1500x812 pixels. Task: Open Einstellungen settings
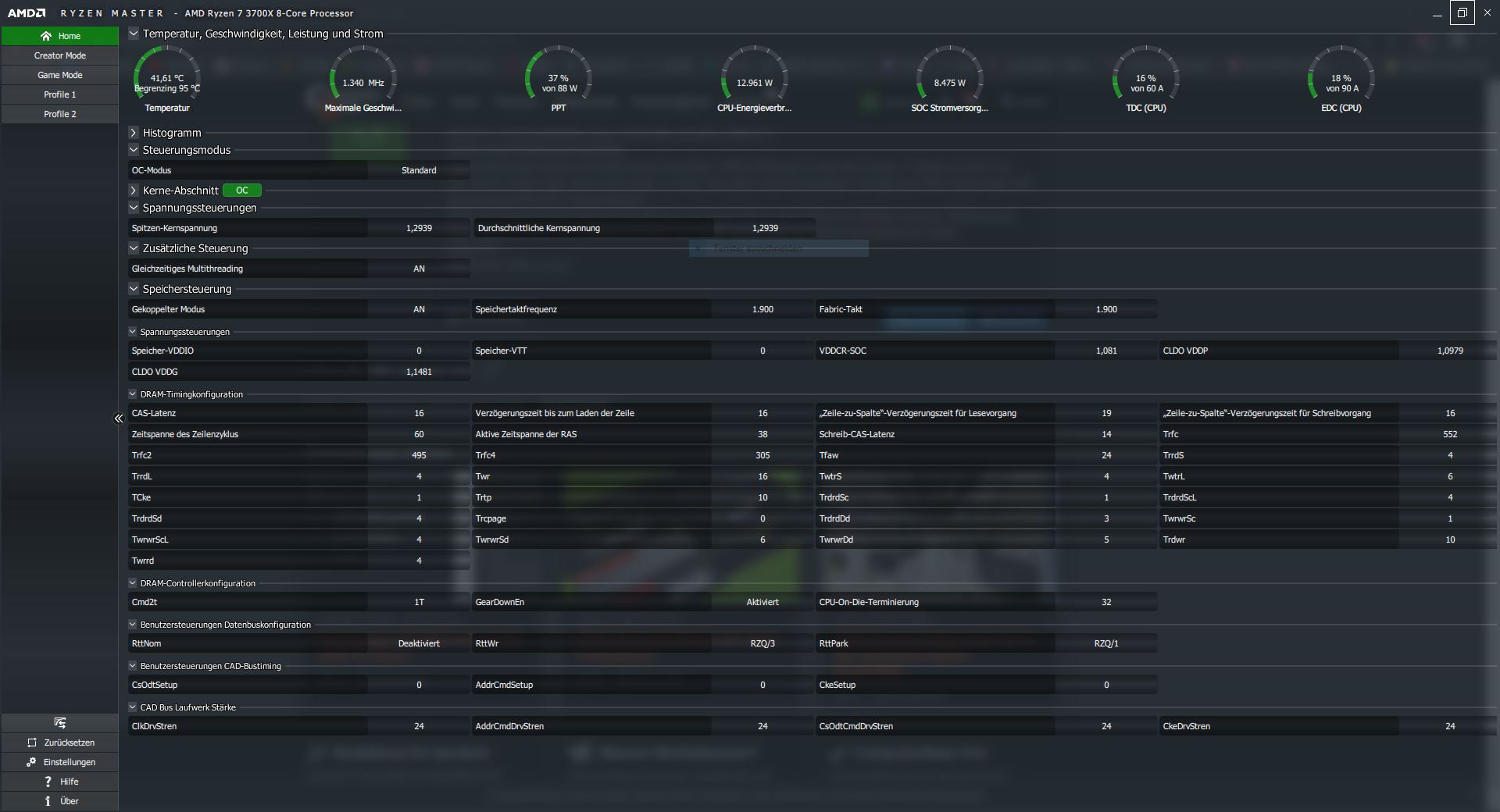(x=60, y=762)
